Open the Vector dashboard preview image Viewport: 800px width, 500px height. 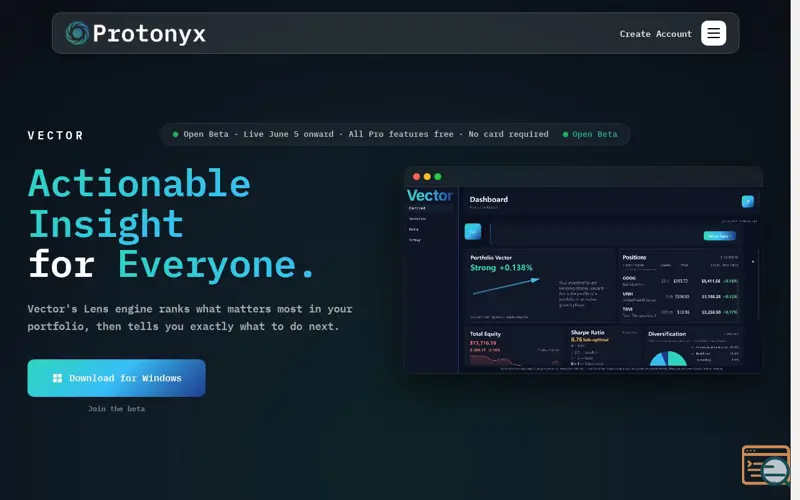(x=583, y=270)
